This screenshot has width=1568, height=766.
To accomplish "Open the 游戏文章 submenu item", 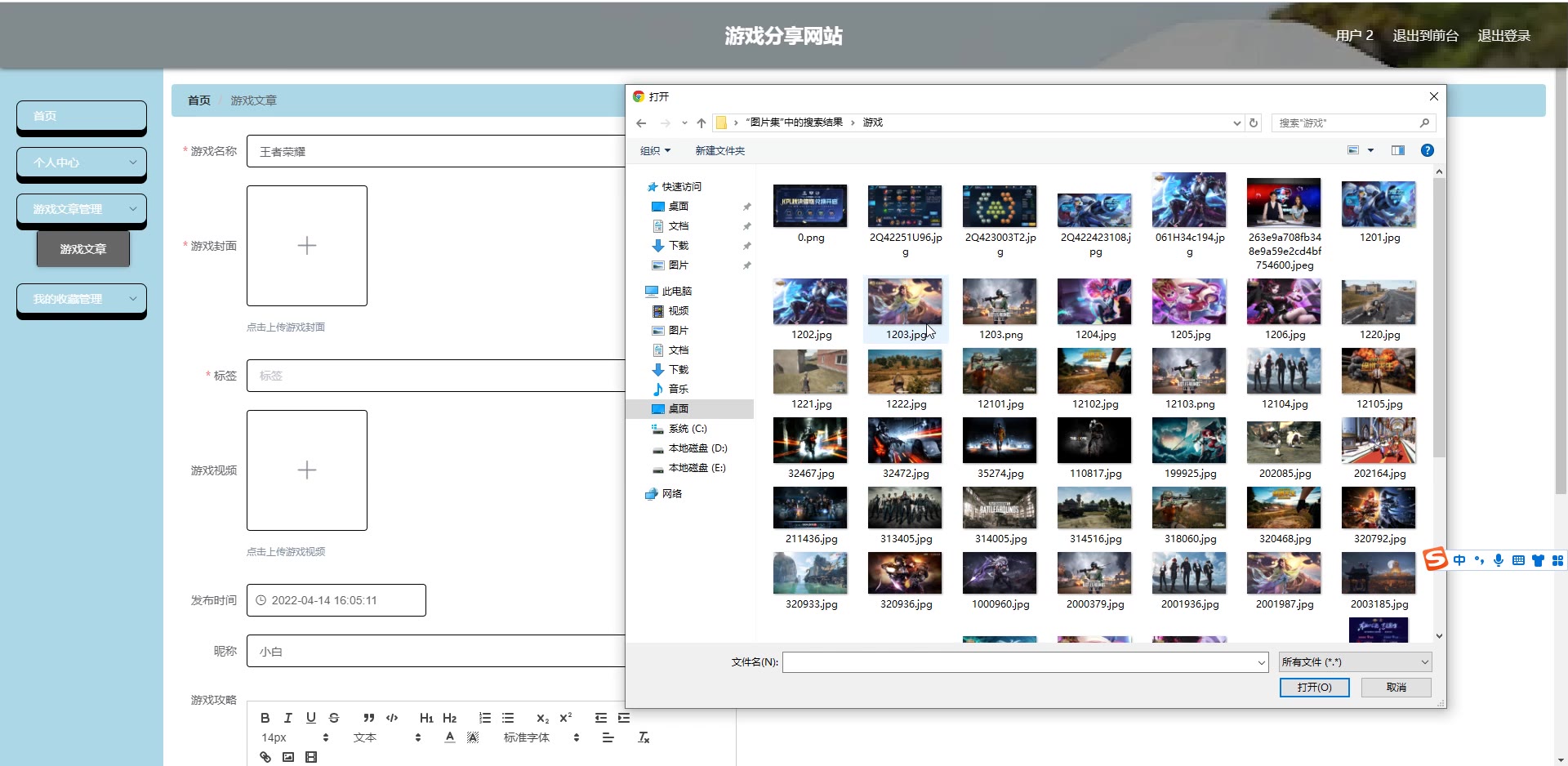I will tap(83, 249).
